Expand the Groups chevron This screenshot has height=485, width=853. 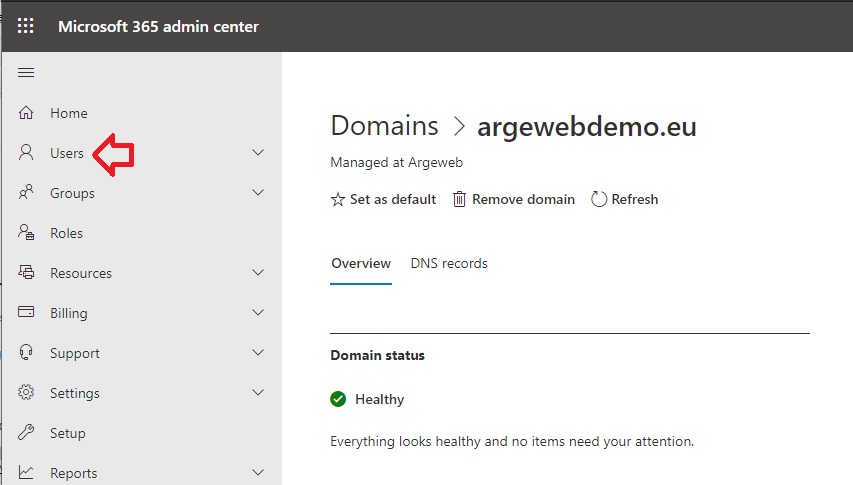258,192
